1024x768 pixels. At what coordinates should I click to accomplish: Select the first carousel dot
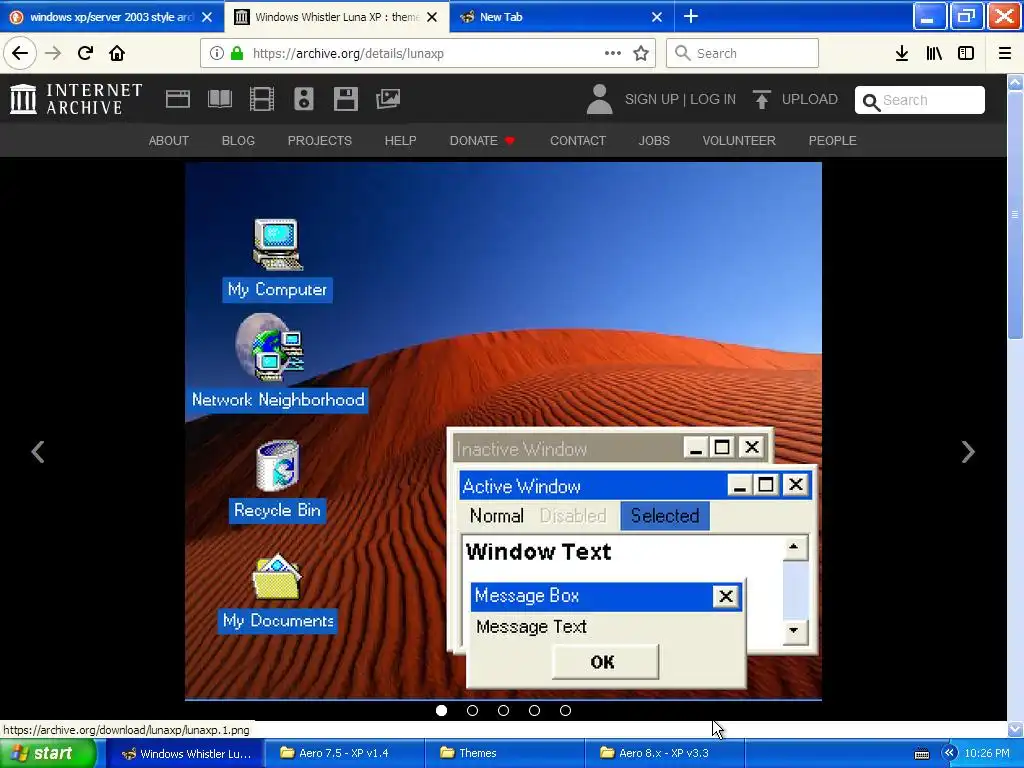(441, 711)
